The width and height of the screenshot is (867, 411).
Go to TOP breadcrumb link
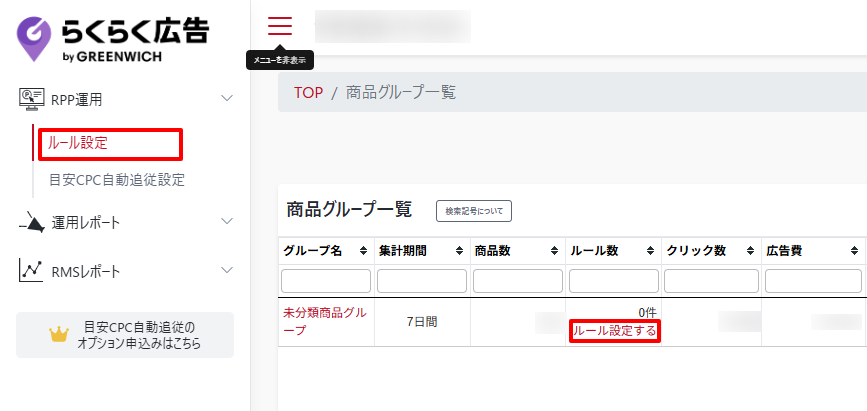[308, 92]
